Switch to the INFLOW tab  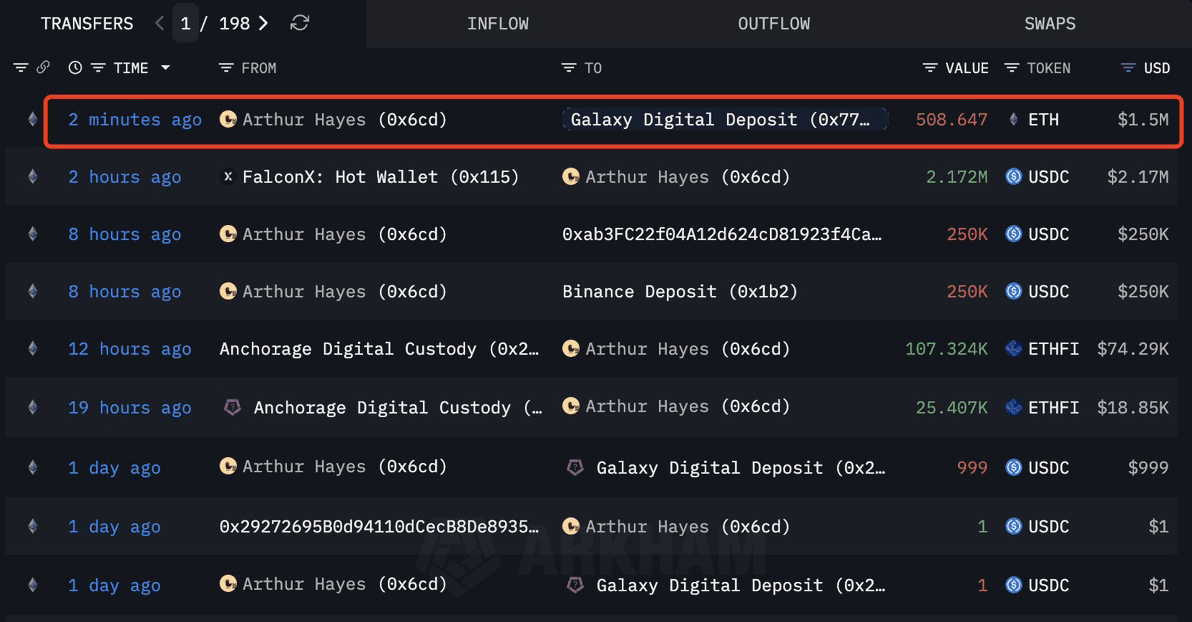coord(498,24)
